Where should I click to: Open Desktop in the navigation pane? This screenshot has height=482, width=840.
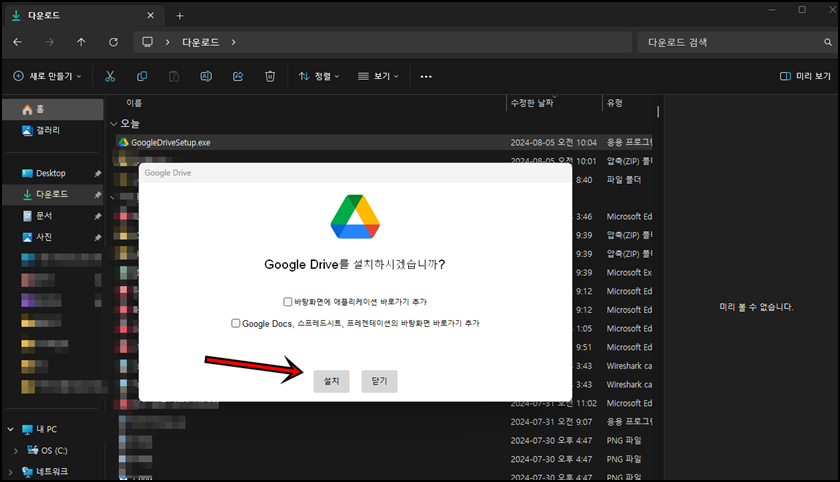(53, 173)
